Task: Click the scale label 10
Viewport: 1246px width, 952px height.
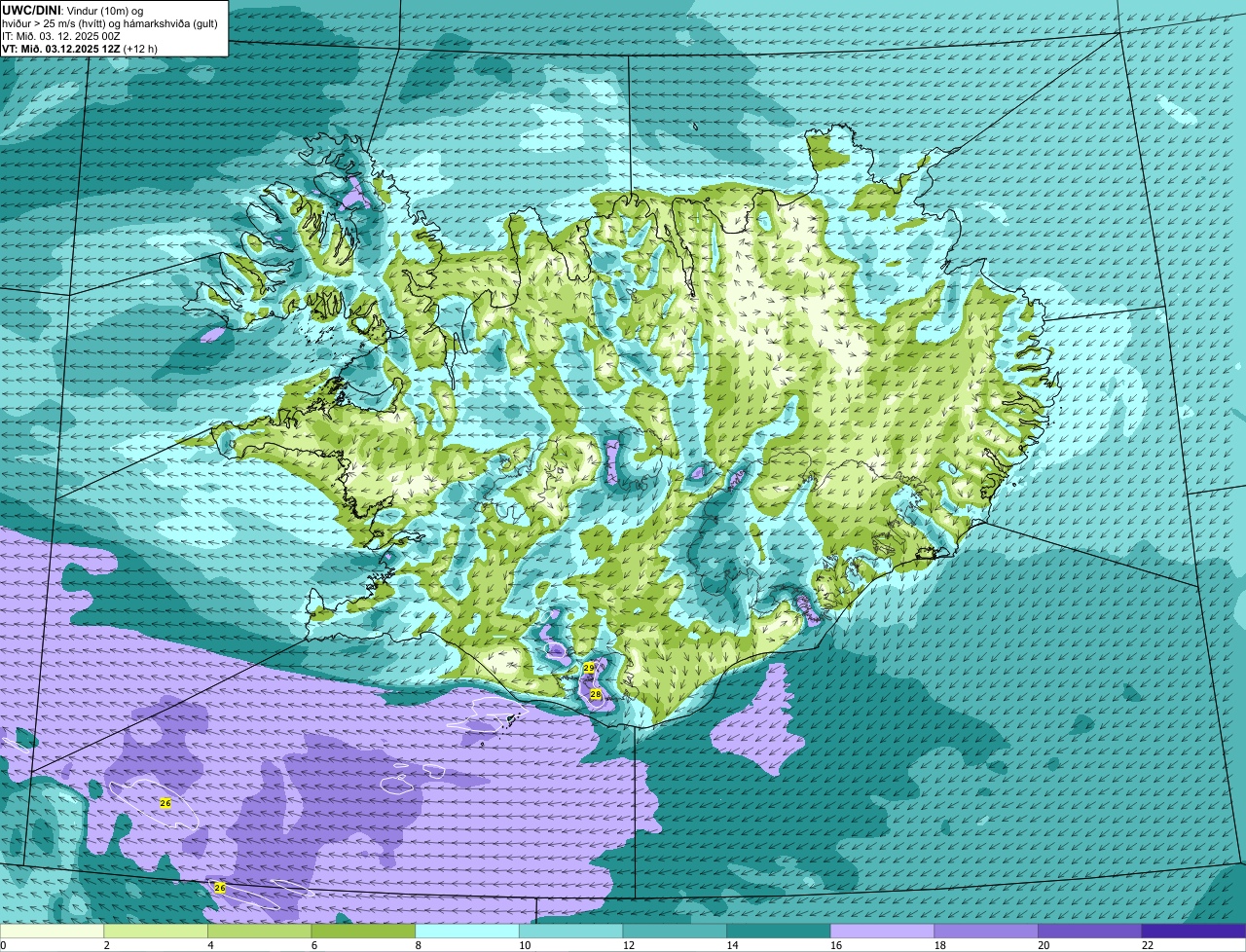Action: [x=525, y=945]
